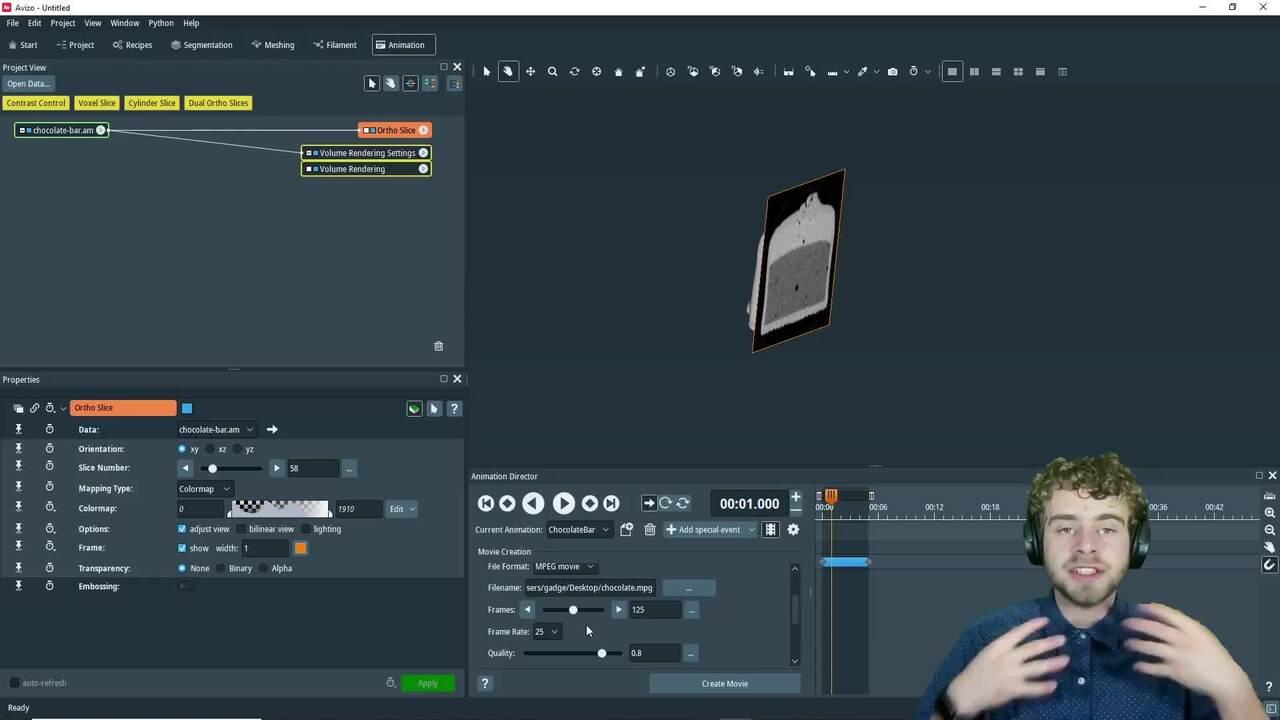
Task: Open the Python menu
Action: (160, 23)
